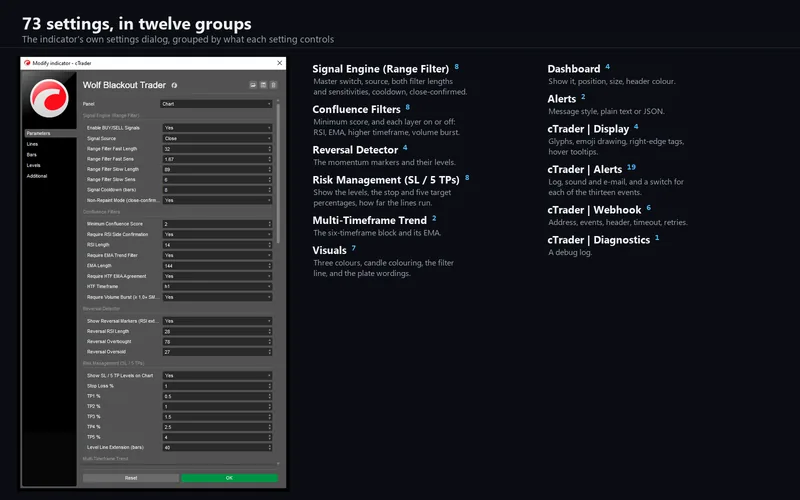Click the 'Signal Engine (Range Filter)' heading
Screen dimensions: 800x500
point(381,69)
